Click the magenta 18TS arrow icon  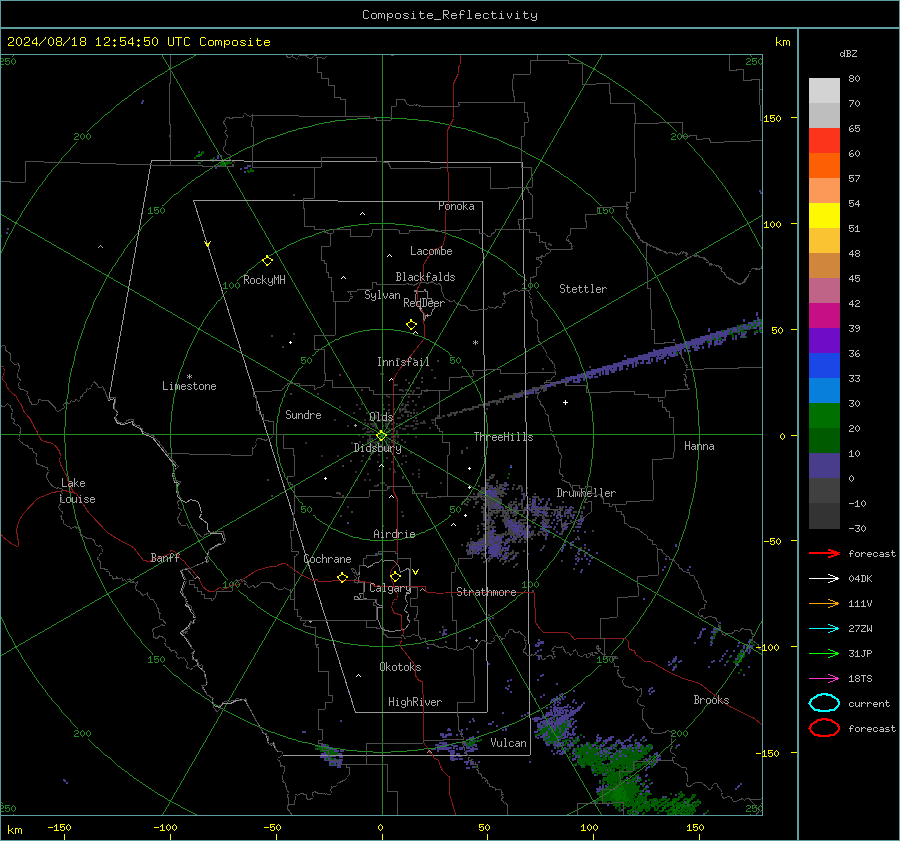click(x=824, y=679)
